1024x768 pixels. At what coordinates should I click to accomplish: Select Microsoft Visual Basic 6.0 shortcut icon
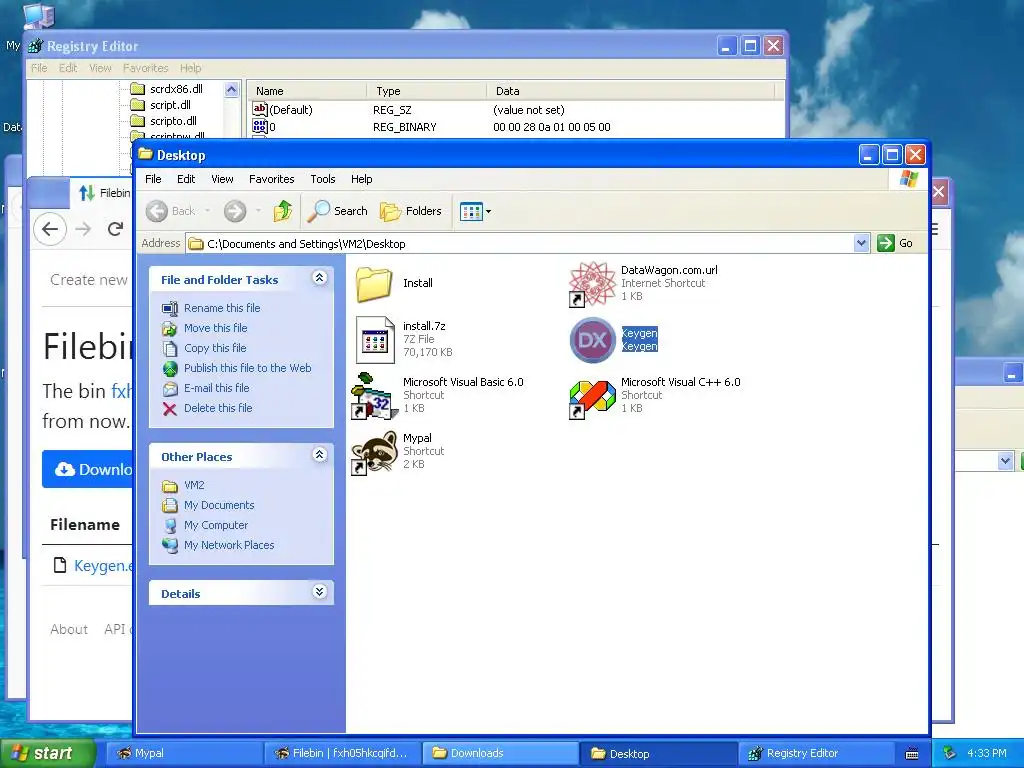[x=375, y=396]
